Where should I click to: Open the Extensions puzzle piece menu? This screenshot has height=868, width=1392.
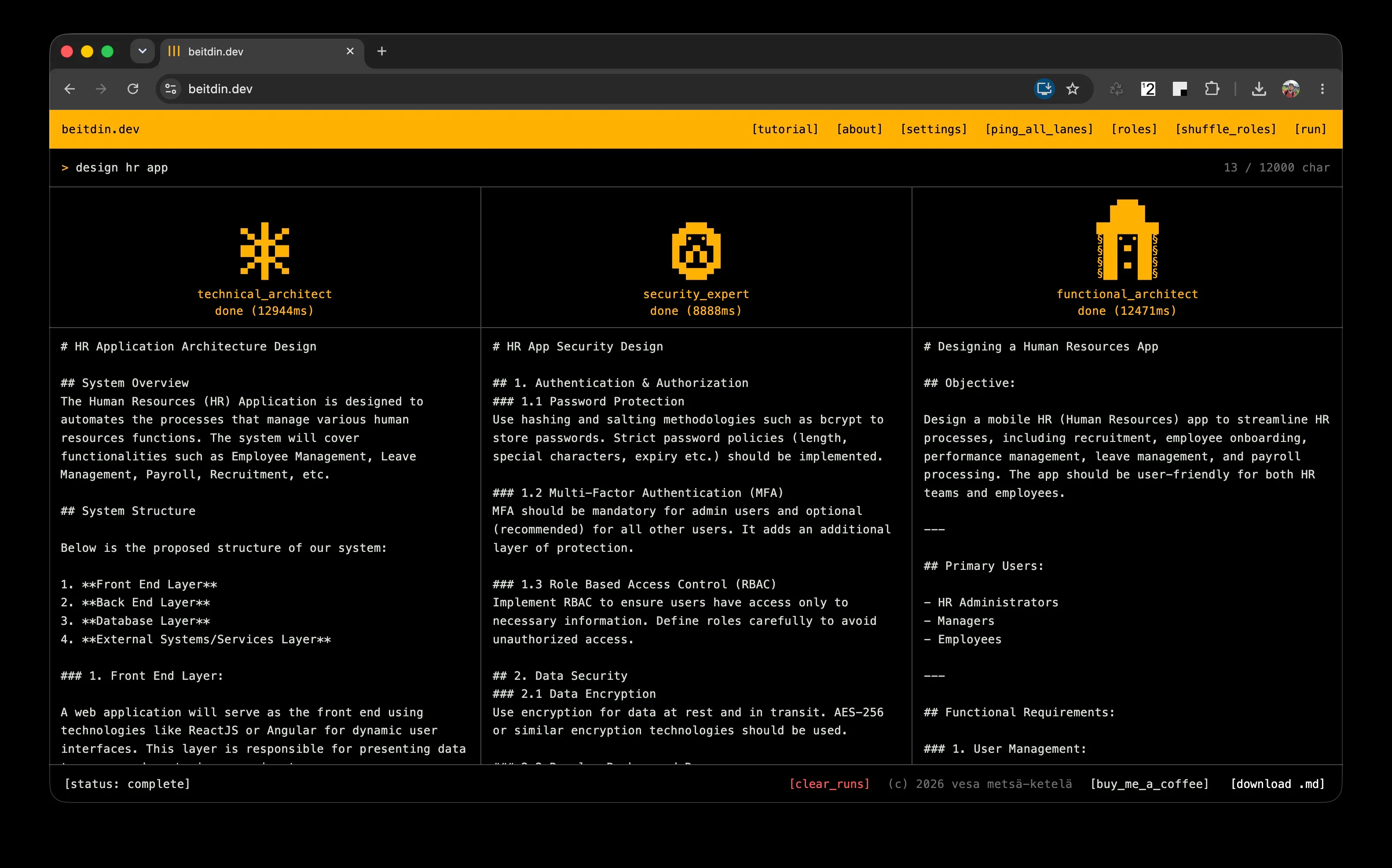tap(1212, 89)
